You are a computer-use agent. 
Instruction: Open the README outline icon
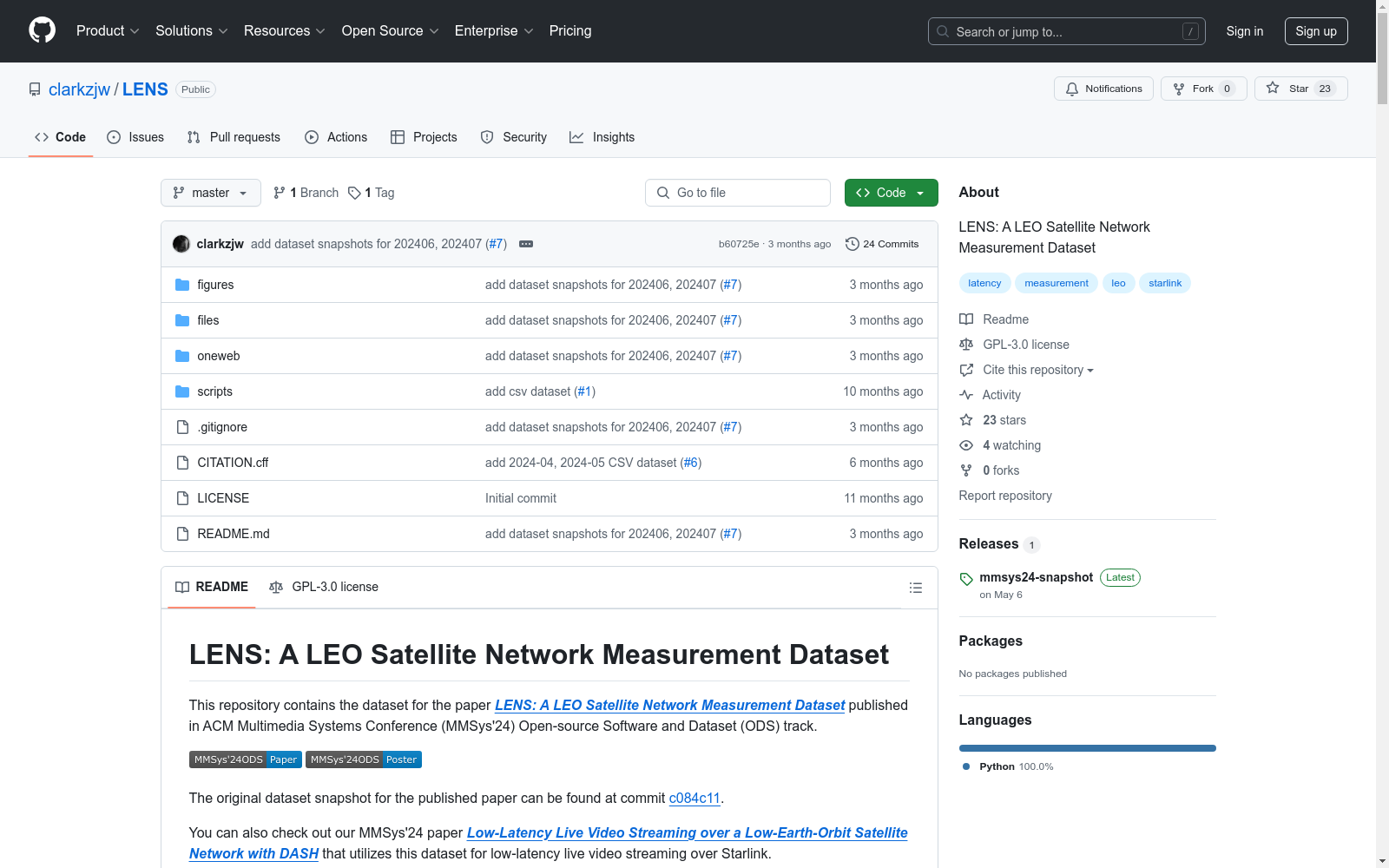[915, 588]
